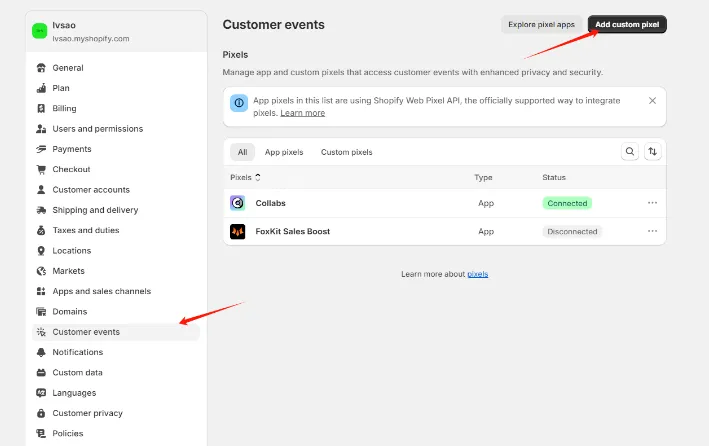Screen dimensions: 709x446
Task: Switch to the App pixels tab
Action: [x=284, y=152]
